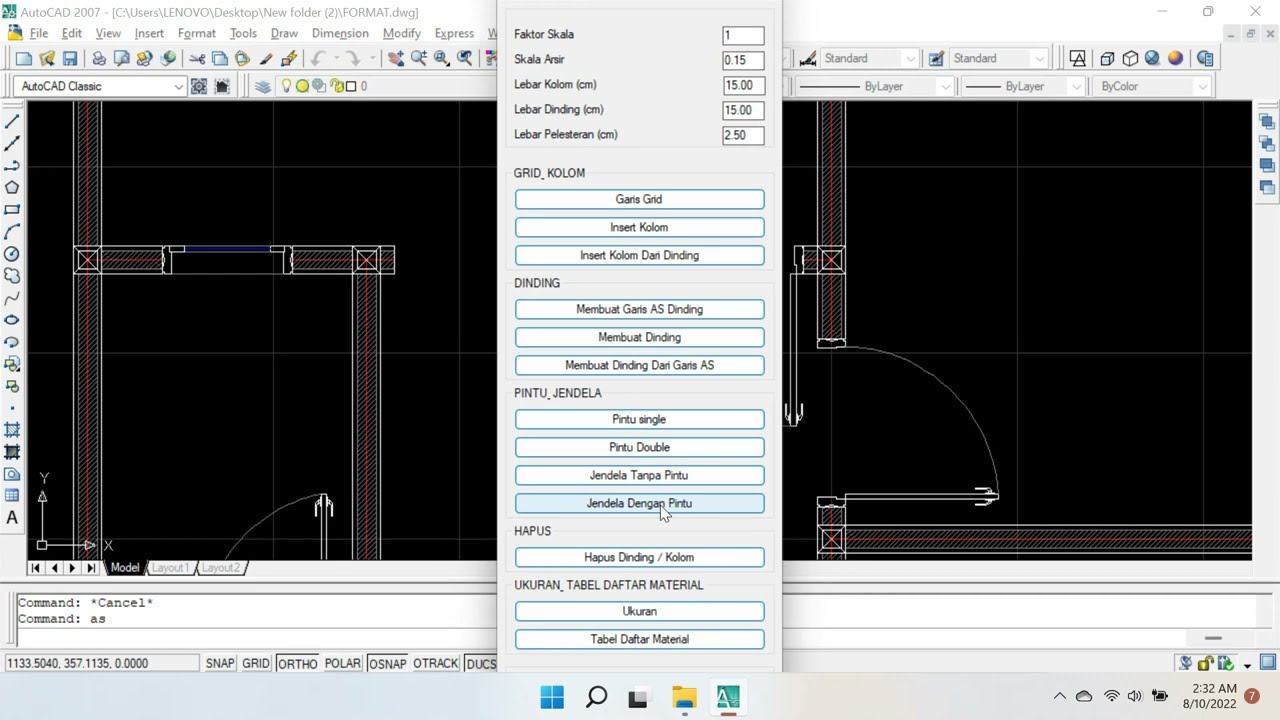1280x720 pixels.
Task: Toggle GRID display in status bar
Action: tap(256, 663)
